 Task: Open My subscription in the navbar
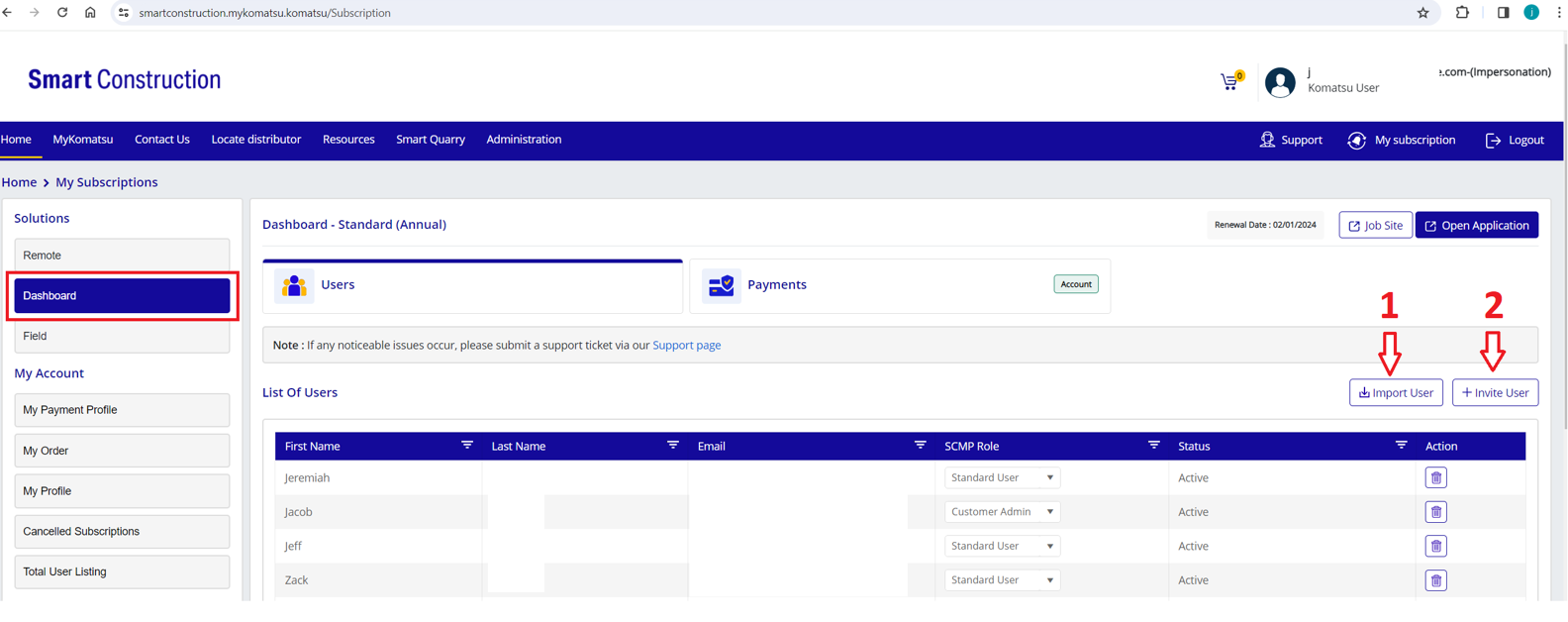click(x=1402, y=141)
